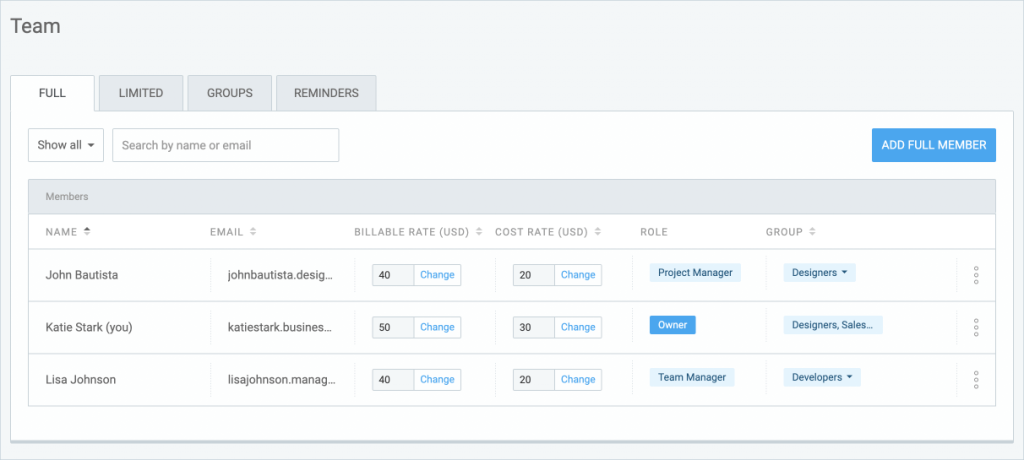
Task: Open Designers, Sales group selector for Katie
Action: click(x=833, y=325)
